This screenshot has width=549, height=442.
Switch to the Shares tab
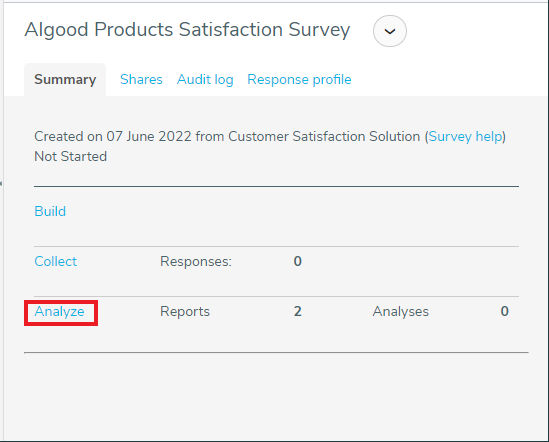pos(141,80)
